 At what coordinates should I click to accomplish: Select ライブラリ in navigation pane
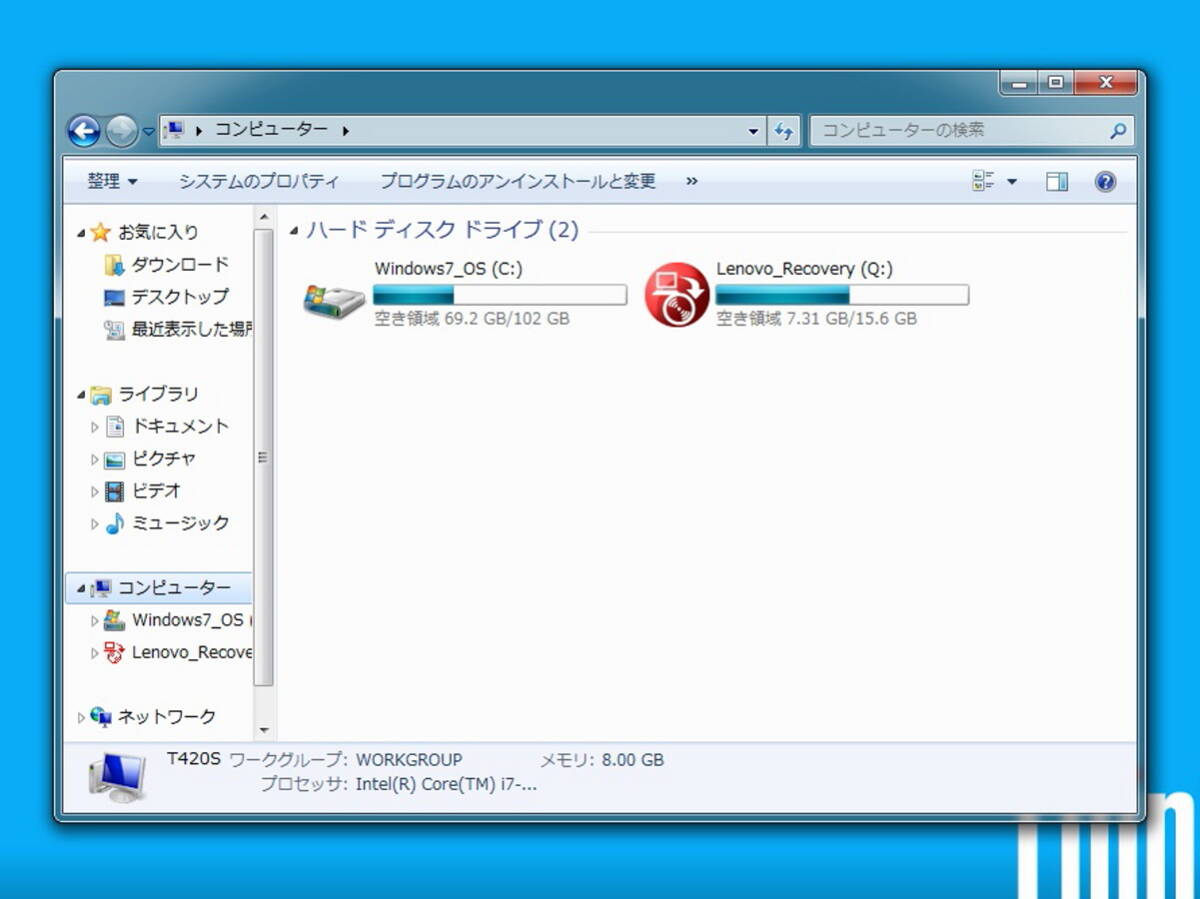point(158,394)
